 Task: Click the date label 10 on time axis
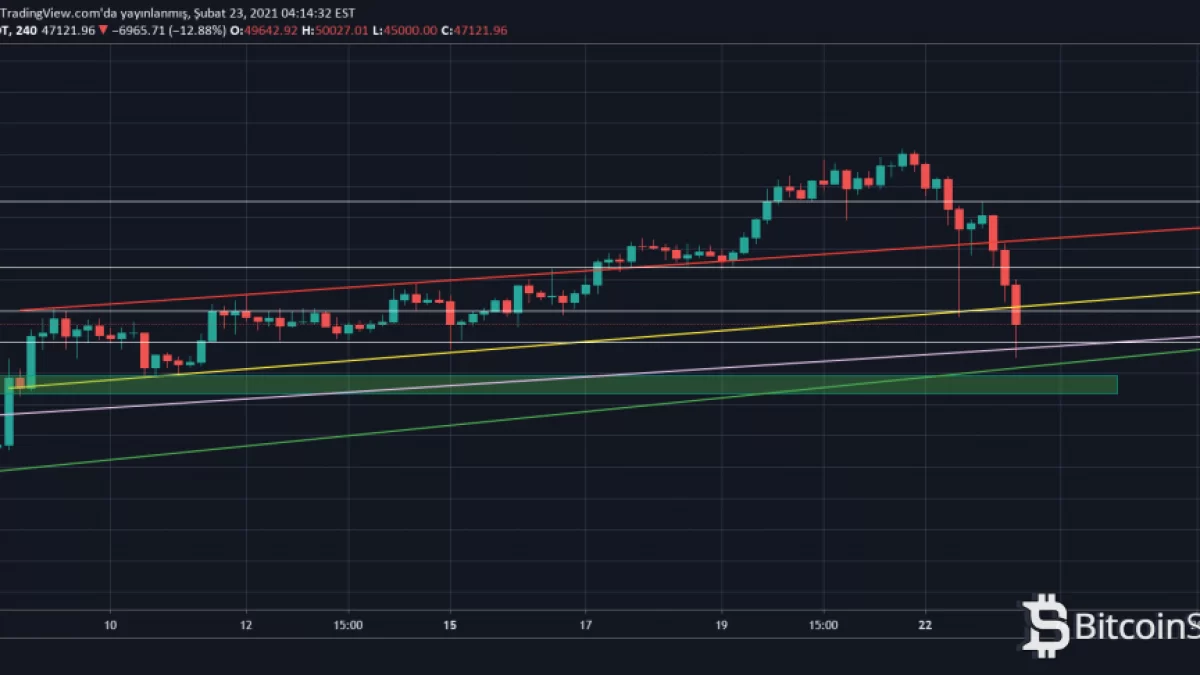(x=111, y=626)
